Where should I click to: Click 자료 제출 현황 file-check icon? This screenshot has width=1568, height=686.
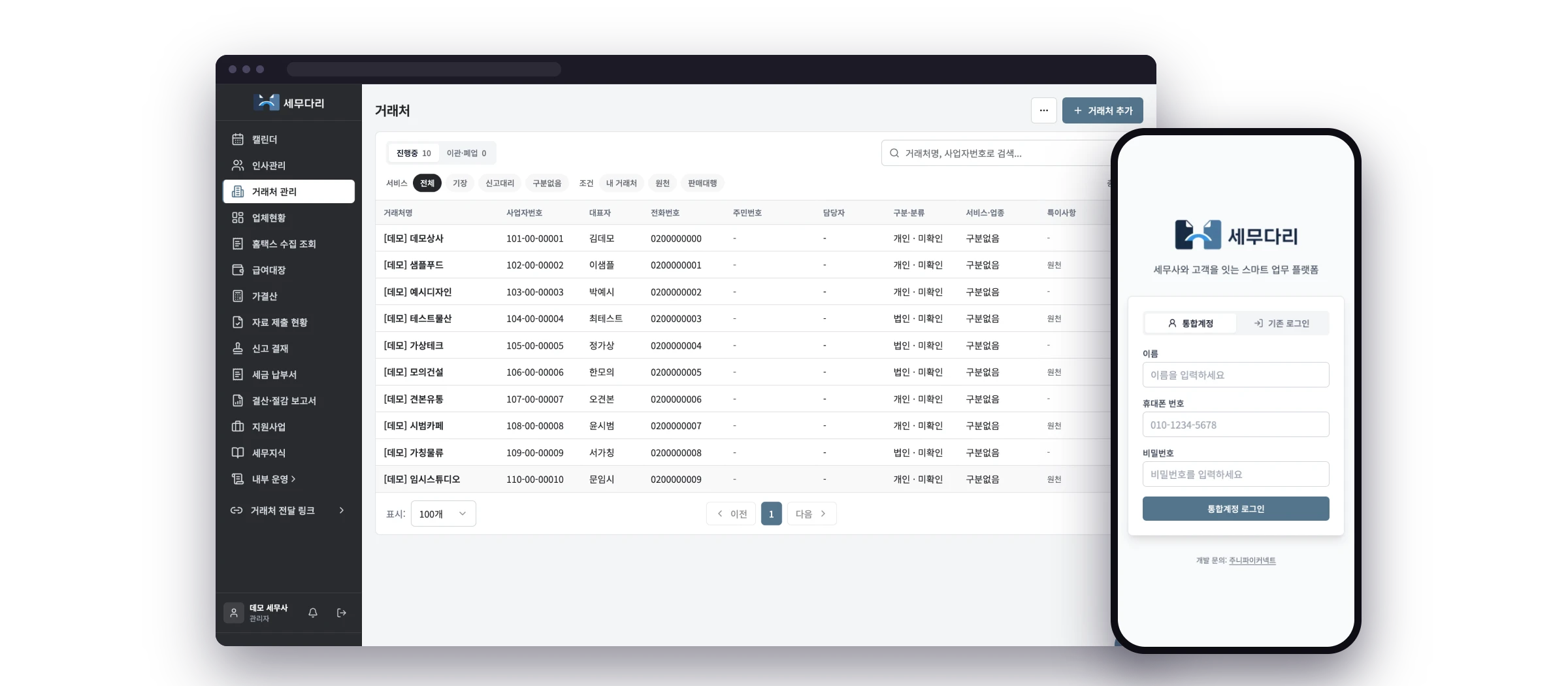click(x=238, y=322)
